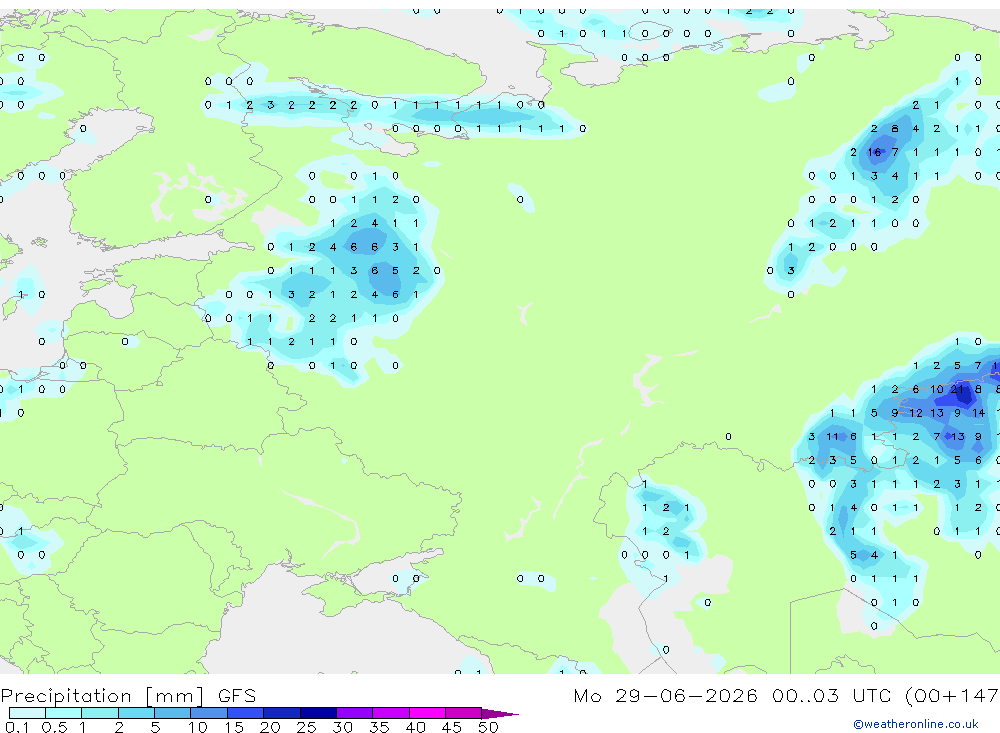Click the 40 to 45 mm legend swatch
This screenshot has height=733, width=1000.
[x=427, y=713]
